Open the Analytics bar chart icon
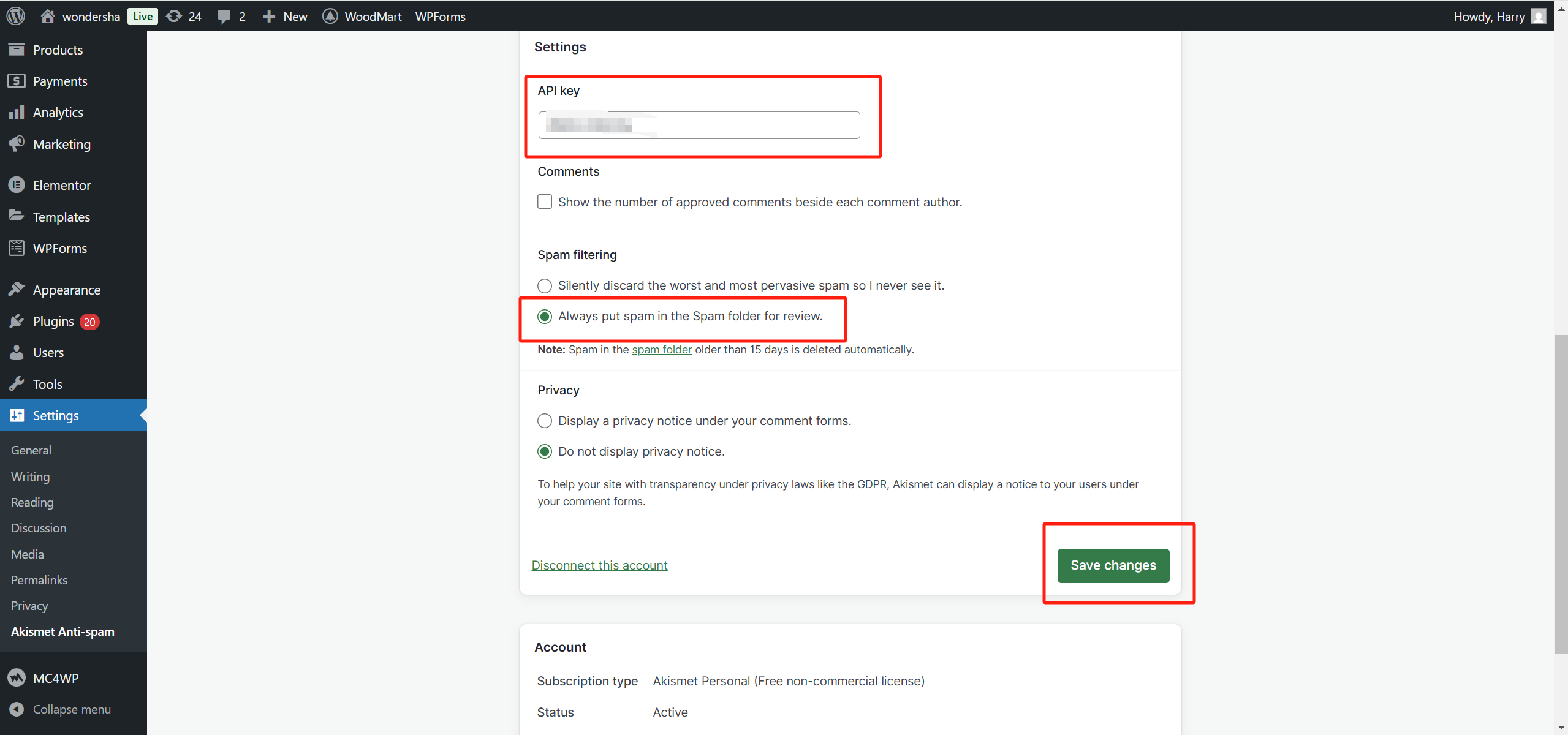This screenshot has height=735, width=1568. pos(17,112)
